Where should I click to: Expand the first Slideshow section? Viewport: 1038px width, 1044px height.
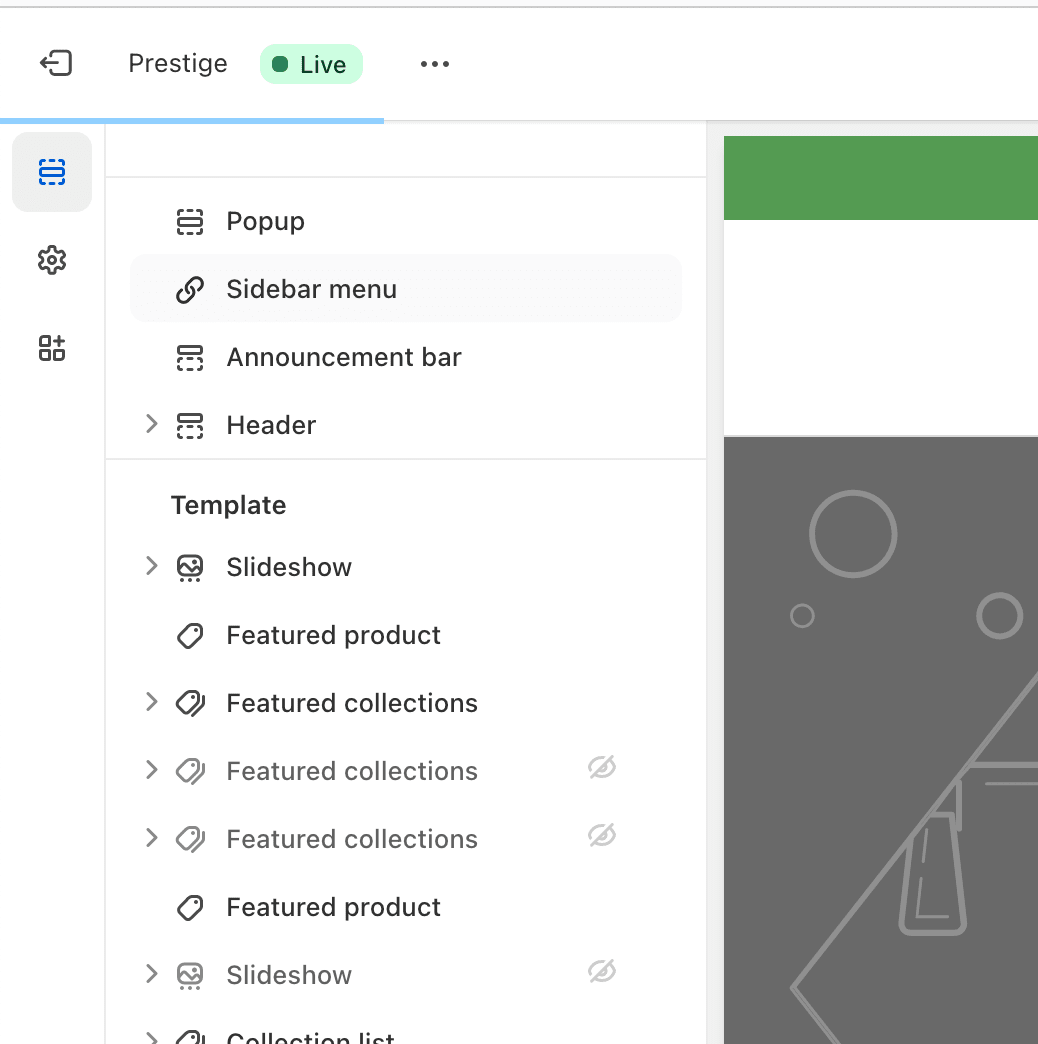point(152,566)
